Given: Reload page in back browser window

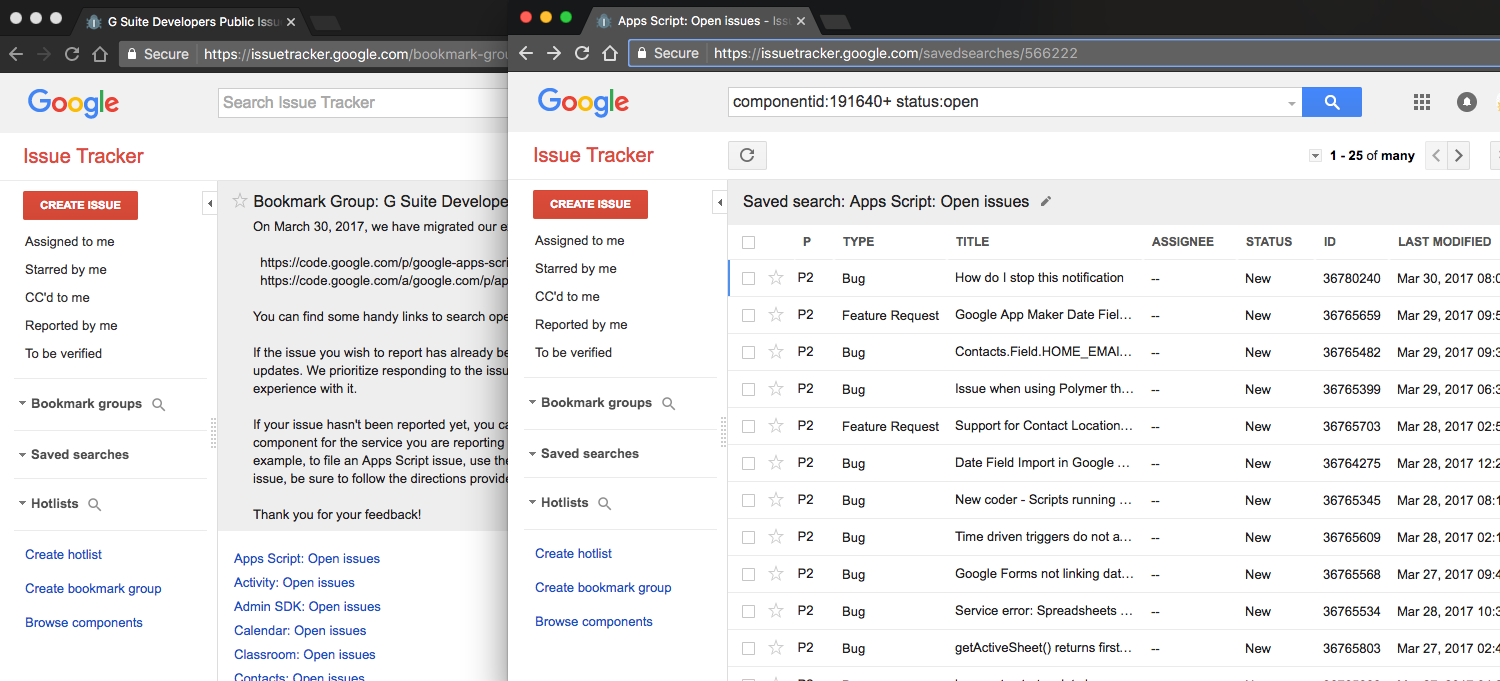Looking at the screenshot, I should point(72,54).
